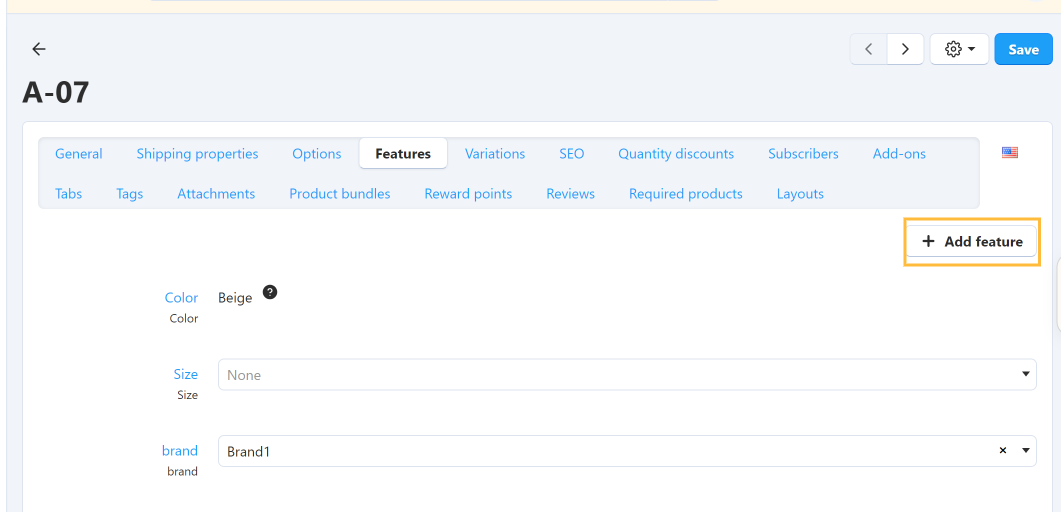Viewport: 1061px width, 512px height.
Task: View the Reviews tab
Action: pyautogui.click(x=570, y=193)
